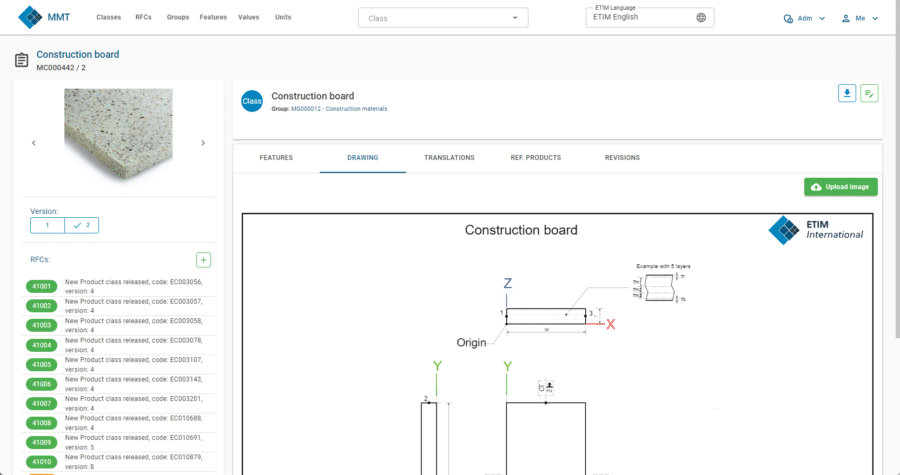Open the Class search dropdown
The height and width of the screenshot is (475, 900).
443,18
